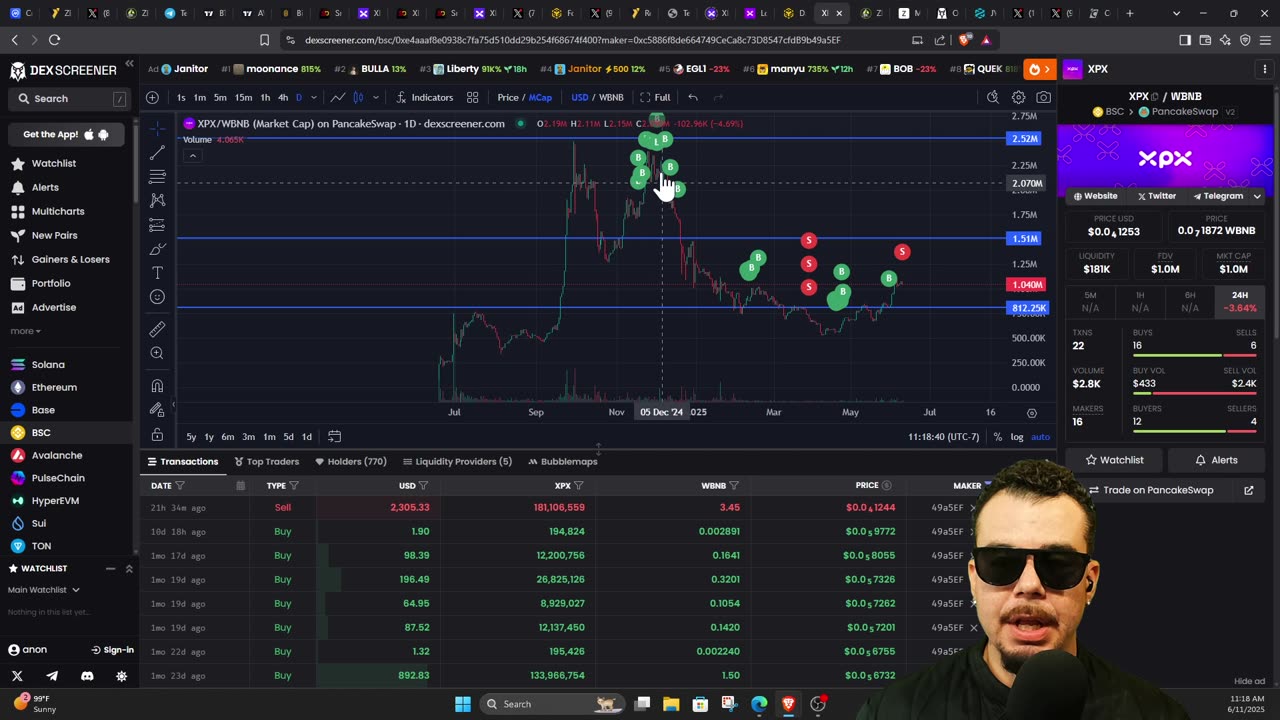
Task: Collapse the DEX Screener sidebar arrows
Action: click(129, 64)
